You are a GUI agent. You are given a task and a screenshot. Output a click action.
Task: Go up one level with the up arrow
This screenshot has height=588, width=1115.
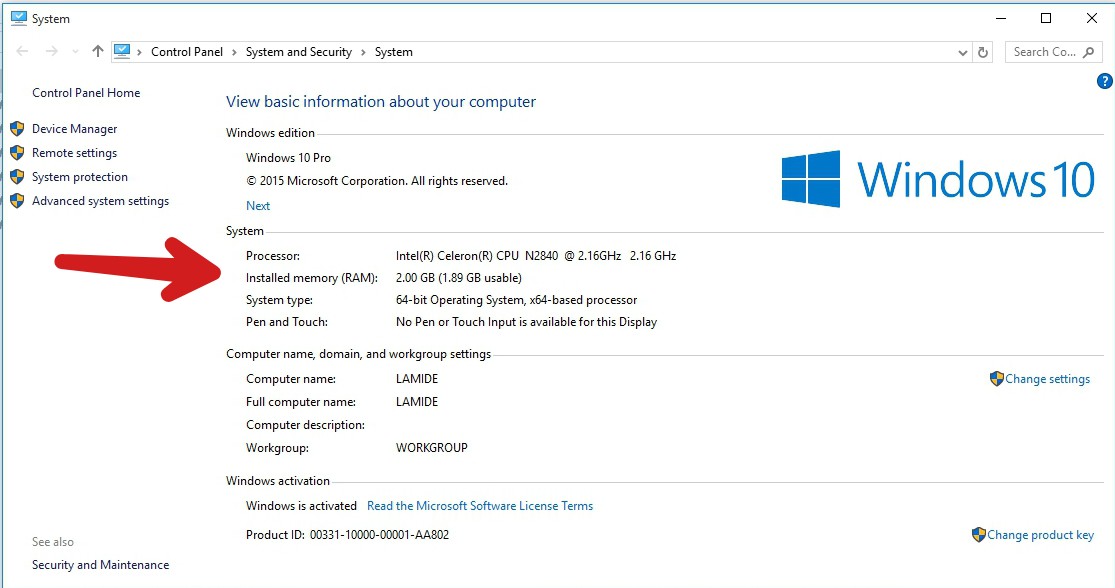(97, 51)
